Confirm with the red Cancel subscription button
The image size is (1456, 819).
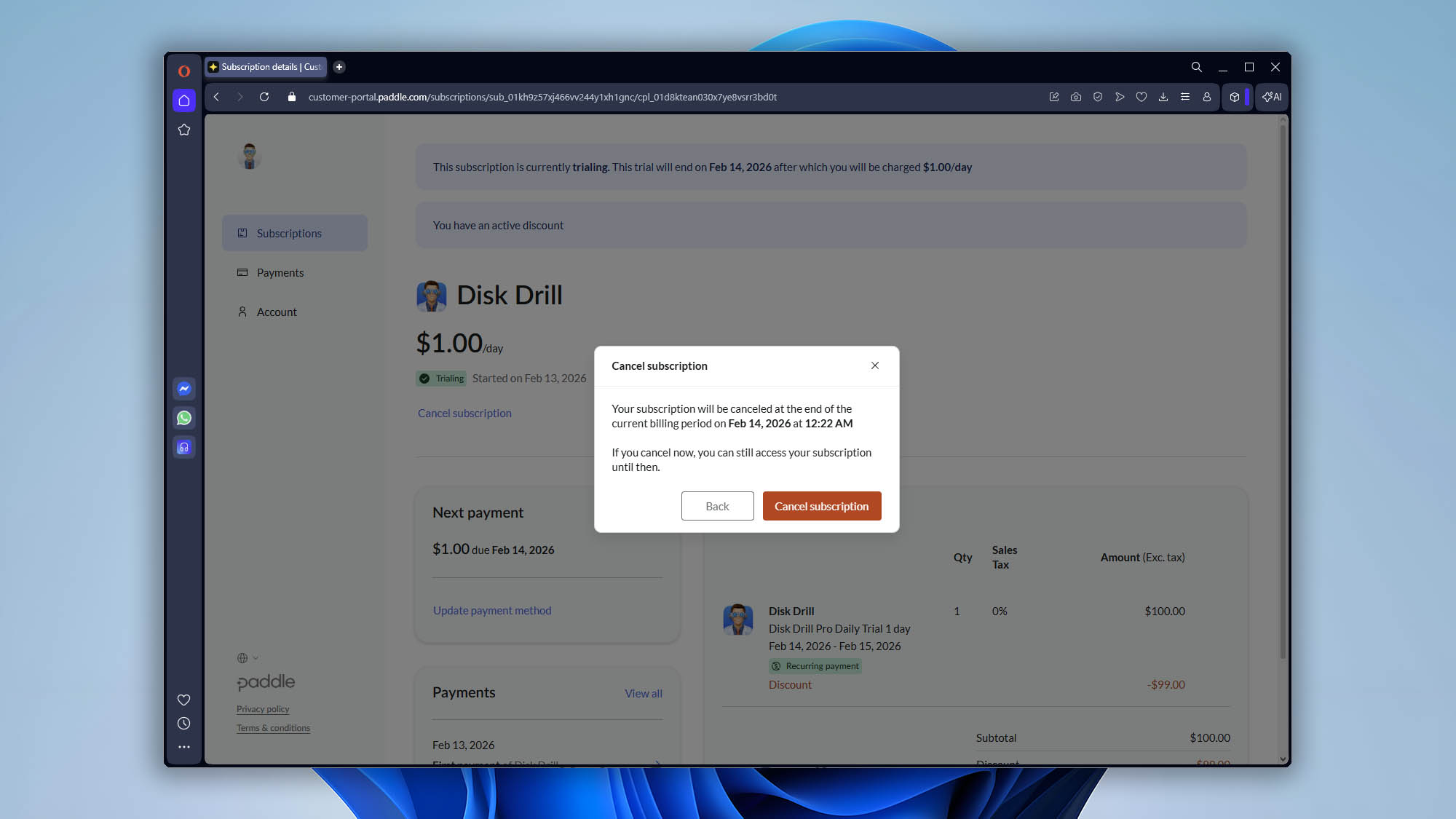(x=821, y=506)
